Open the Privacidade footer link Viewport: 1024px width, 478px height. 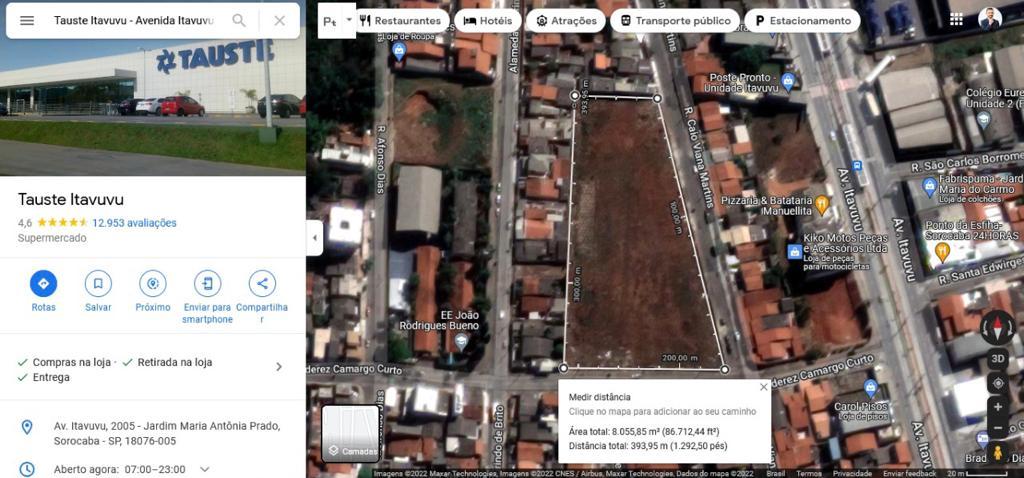tap(852, 473)
